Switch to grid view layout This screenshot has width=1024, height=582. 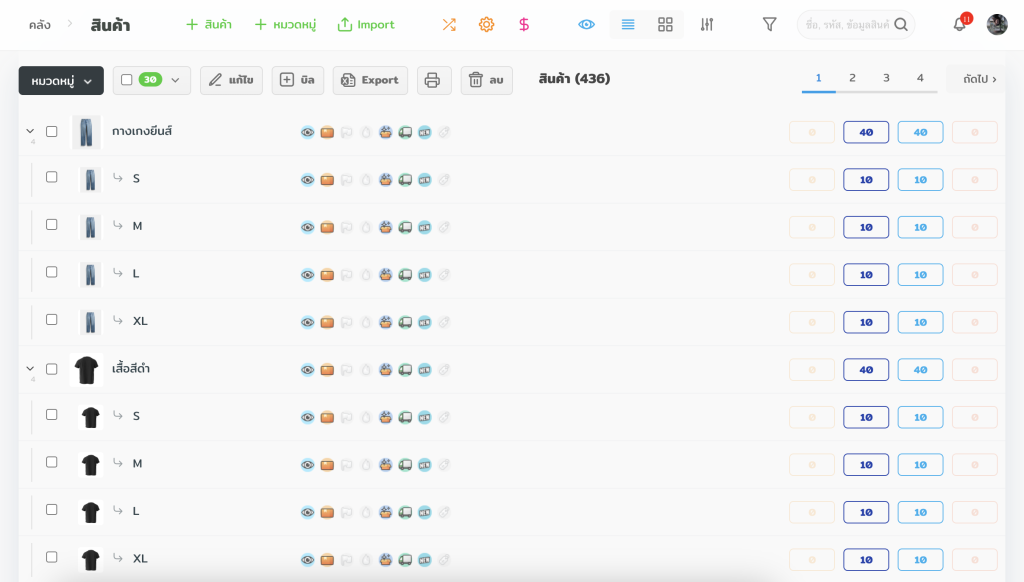coord(665,24)
